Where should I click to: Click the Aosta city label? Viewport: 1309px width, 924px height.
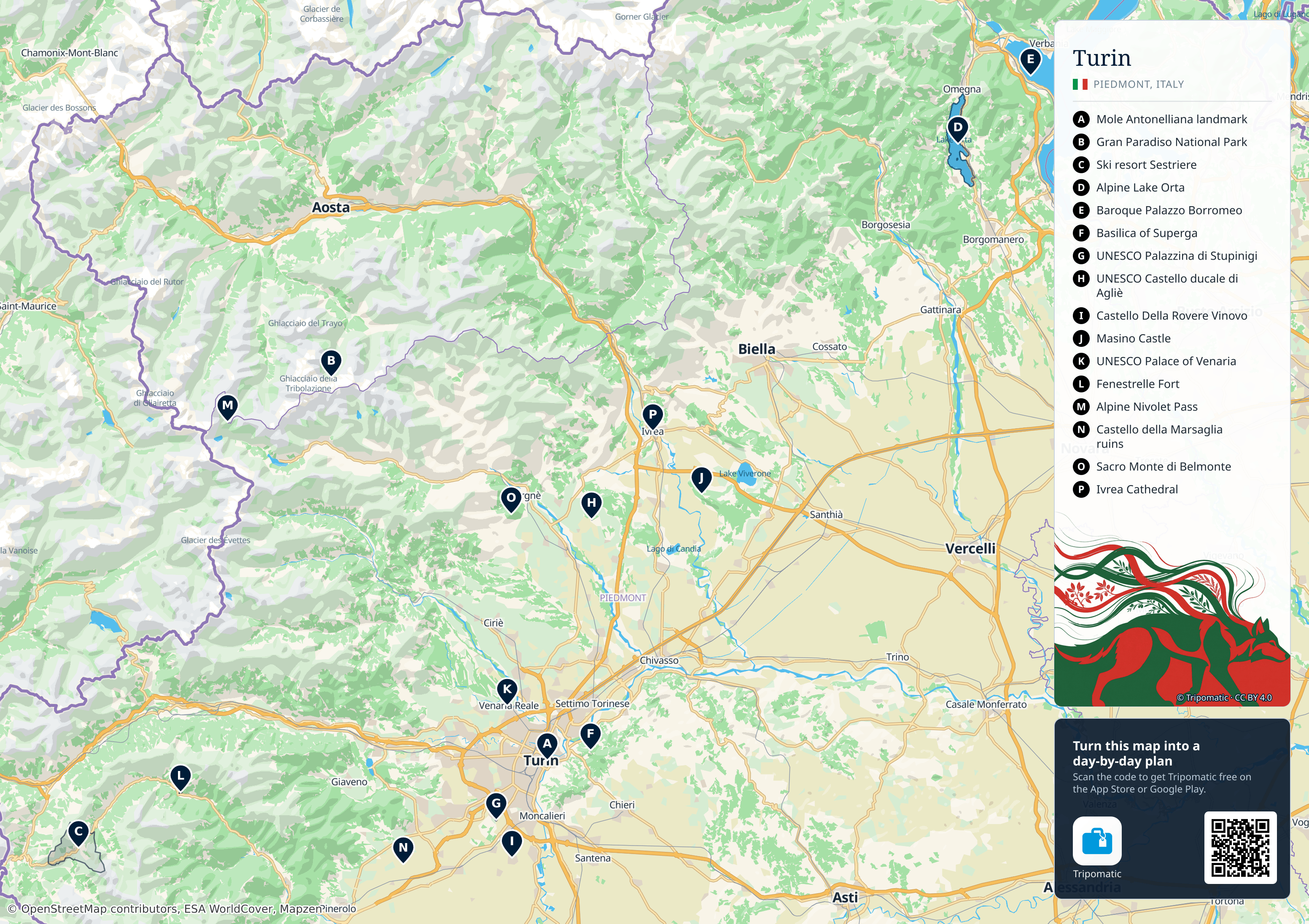click(x=331, y=207)
